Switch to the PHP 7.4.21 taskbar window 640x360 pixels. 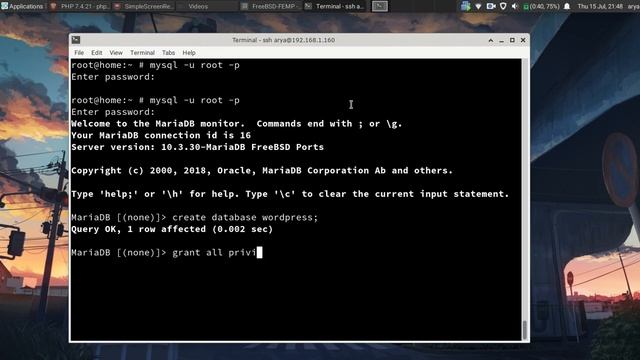pos(79,6)
